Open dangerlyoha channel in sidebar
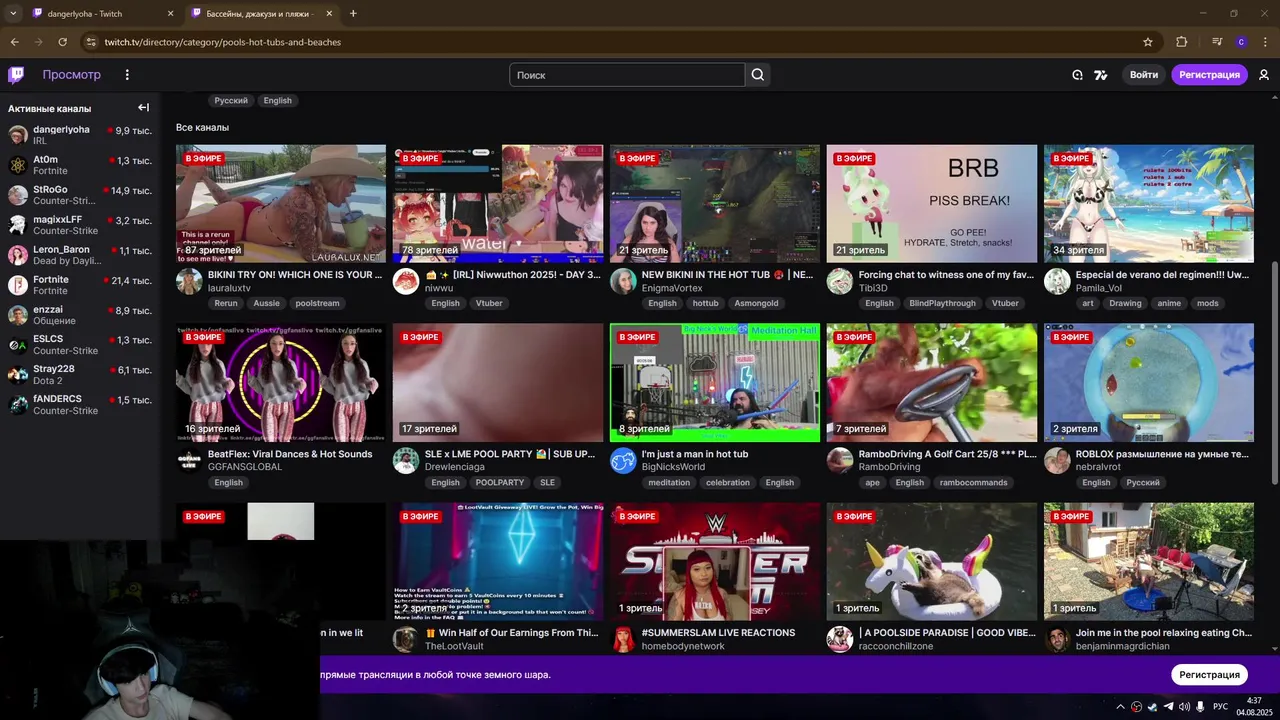The width and height of the screenshot is (1280, 720). click(79, 134)
